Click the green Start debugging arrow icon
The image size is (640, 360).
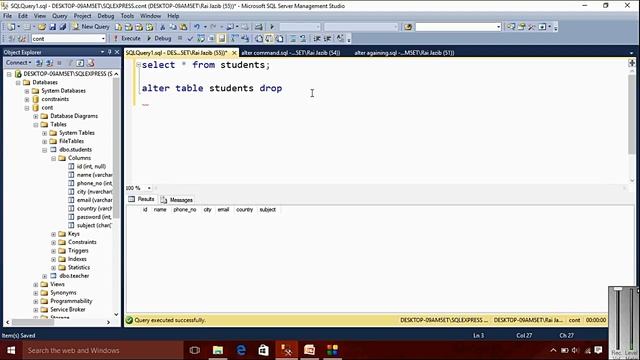[x=272, y=27]
